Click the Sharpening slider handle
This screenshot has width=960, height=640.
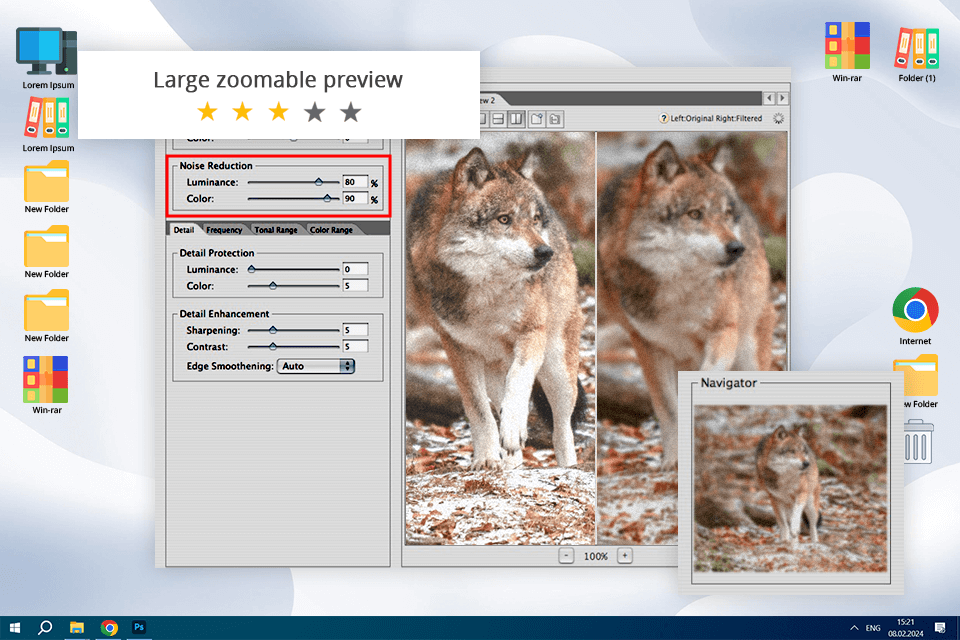(273, 330)
